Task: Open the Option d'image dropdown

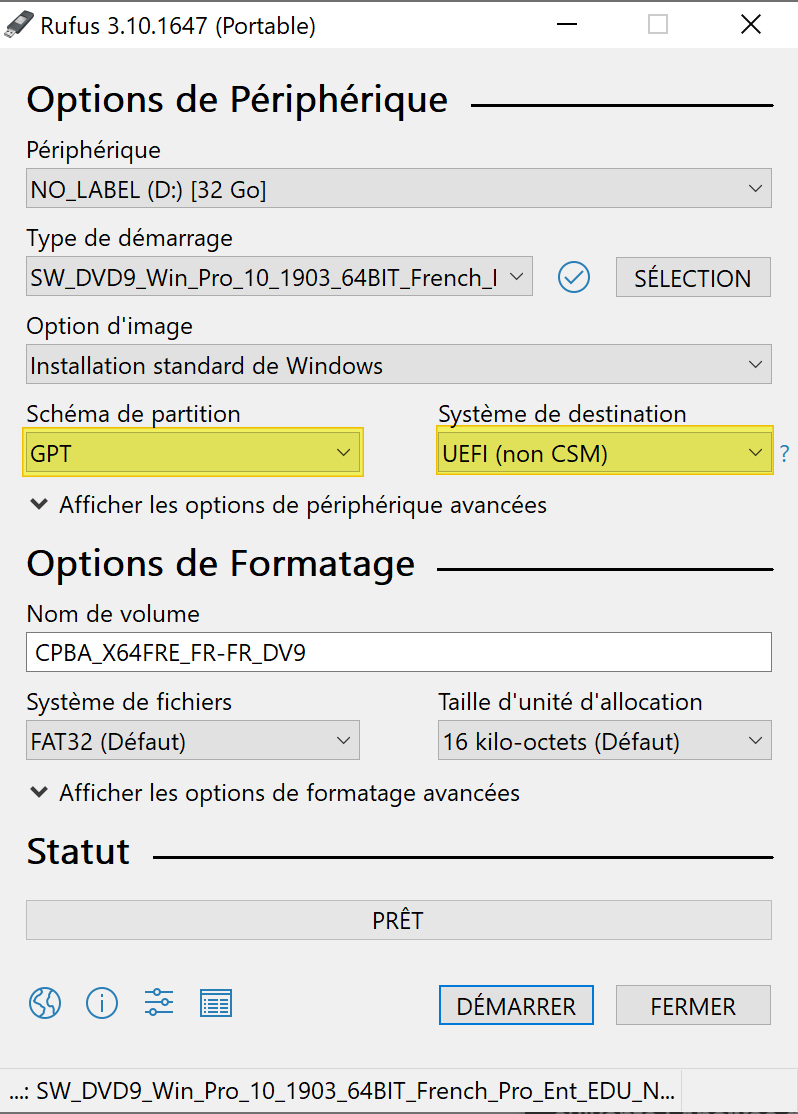Action: click(x=398, y=365)
